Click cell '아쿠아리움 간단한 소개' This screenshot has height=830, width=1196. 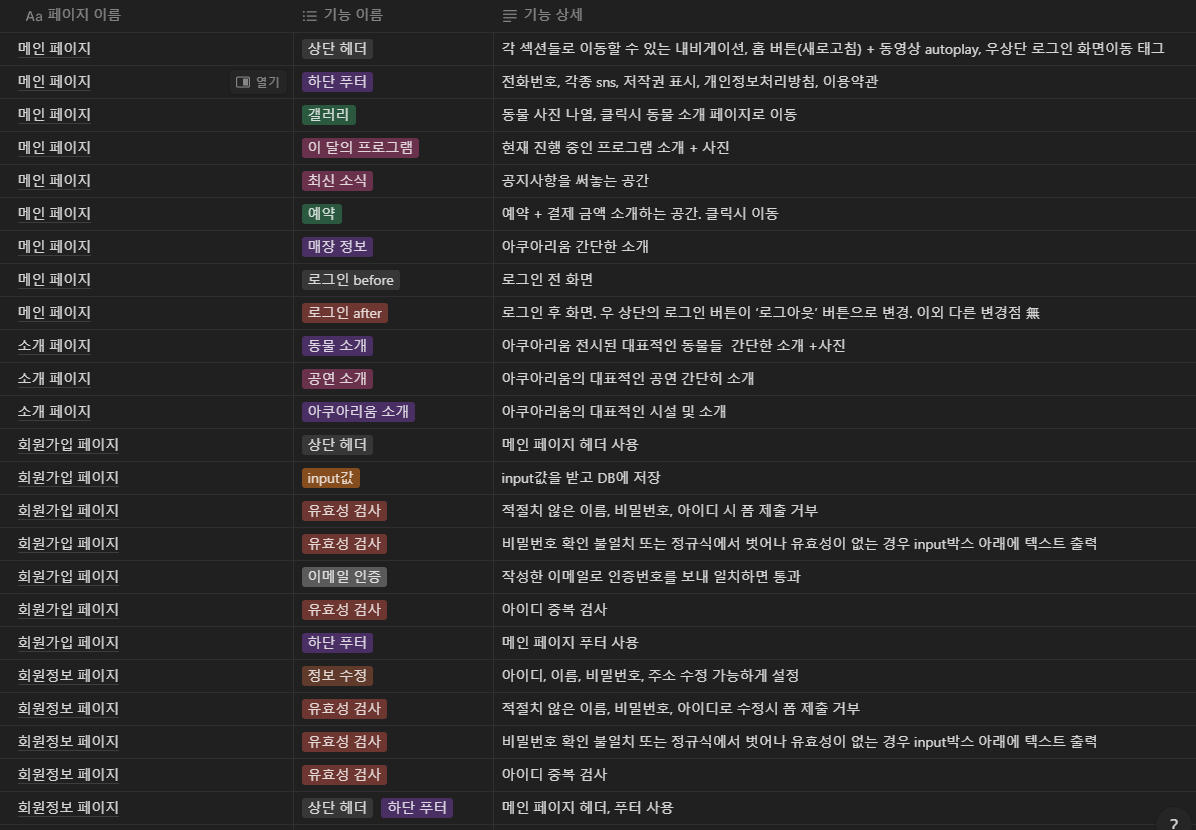coord(575,246)
